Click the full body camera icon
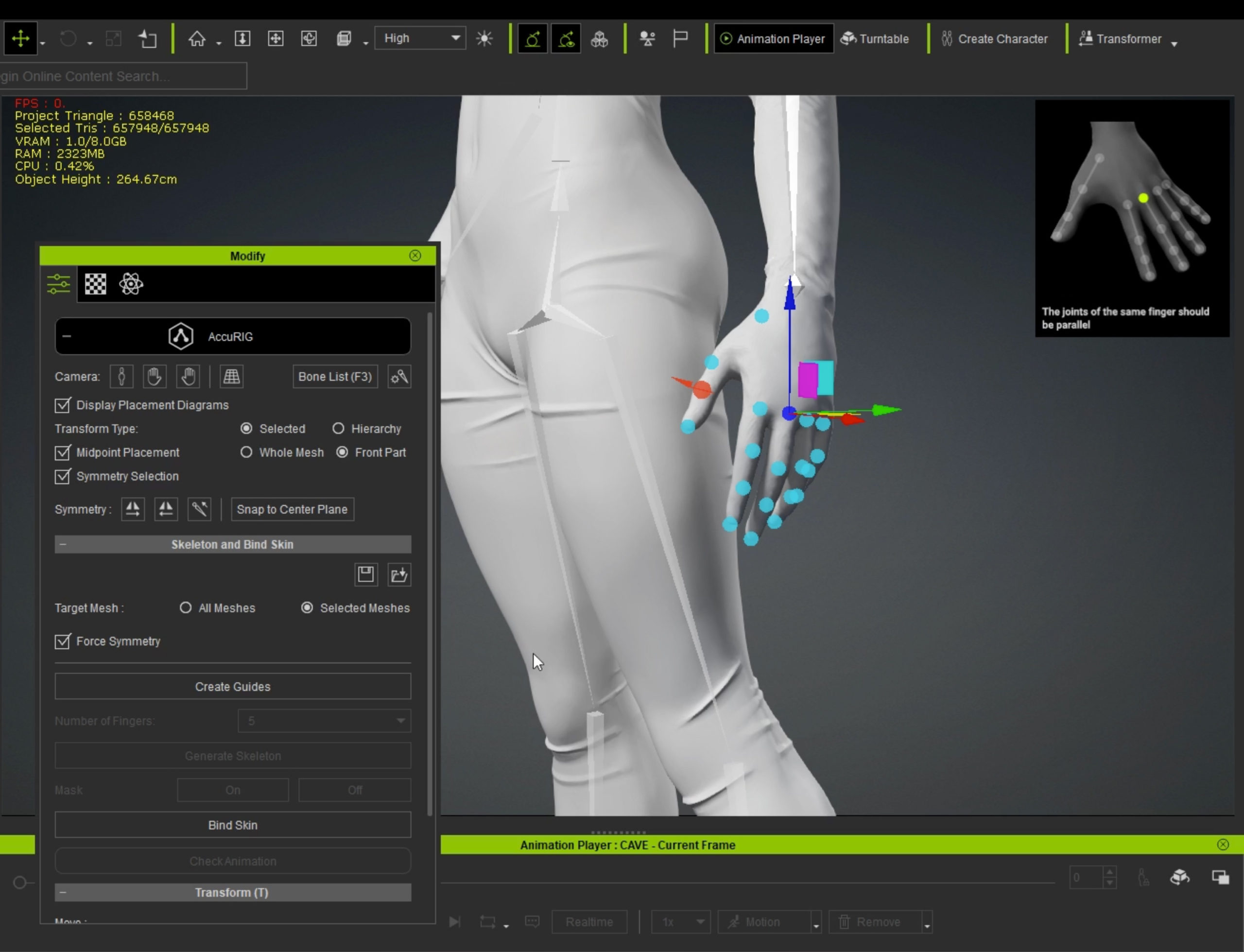 click(x=121, y=377)
